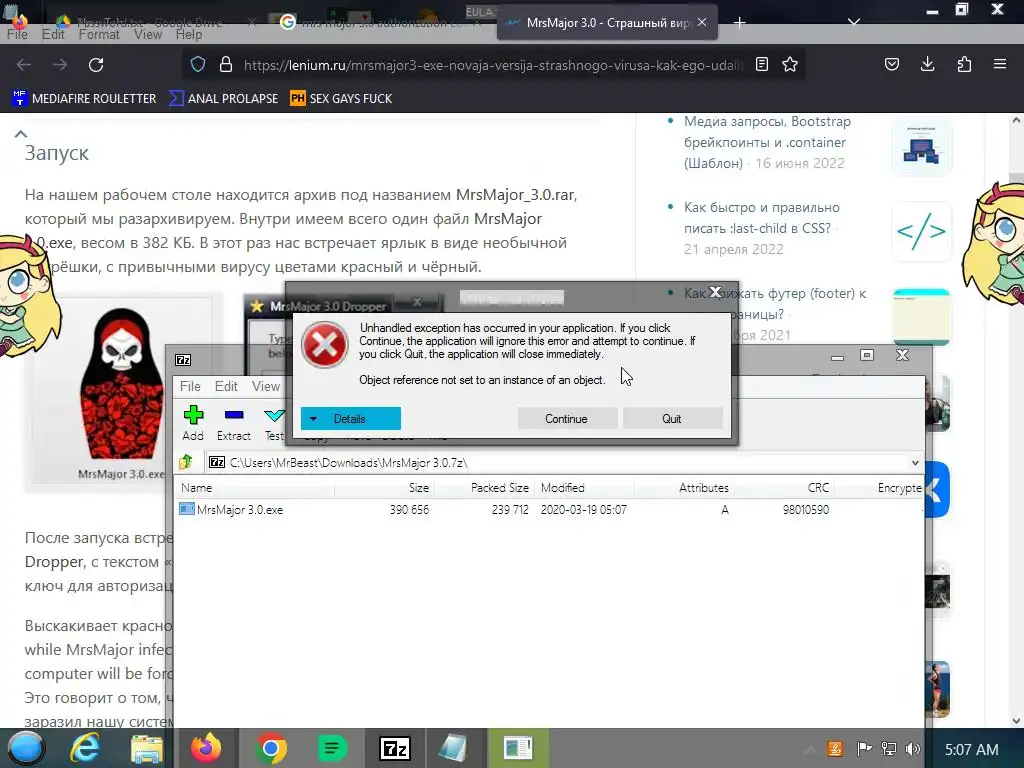Click the code brackets article thumbnail

pyautogui.click(x=921, y=231)
